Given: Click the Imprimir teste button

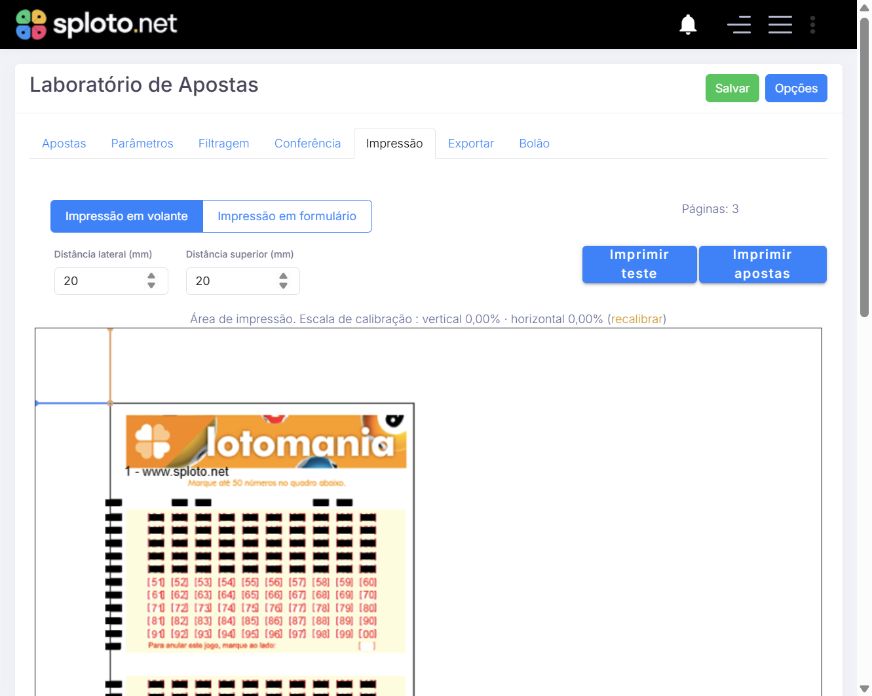Looking at the screenshot, I should pos(639,264).
